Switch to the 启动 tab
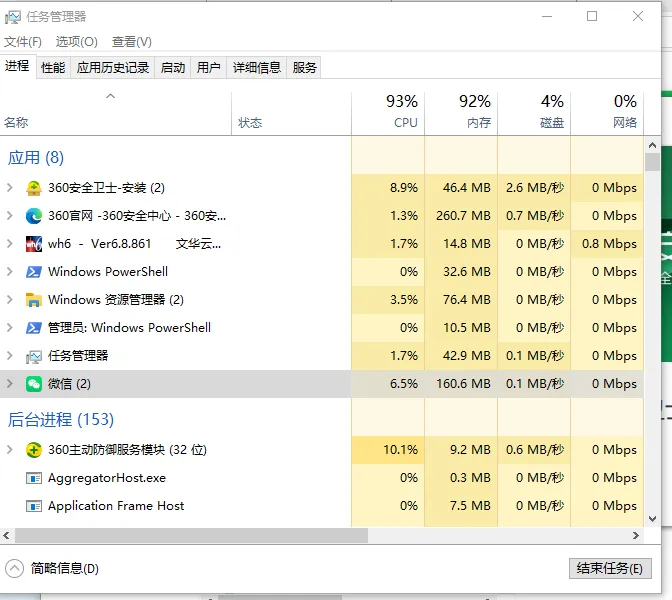Screen dimensions: 672x600 [173, 67]
